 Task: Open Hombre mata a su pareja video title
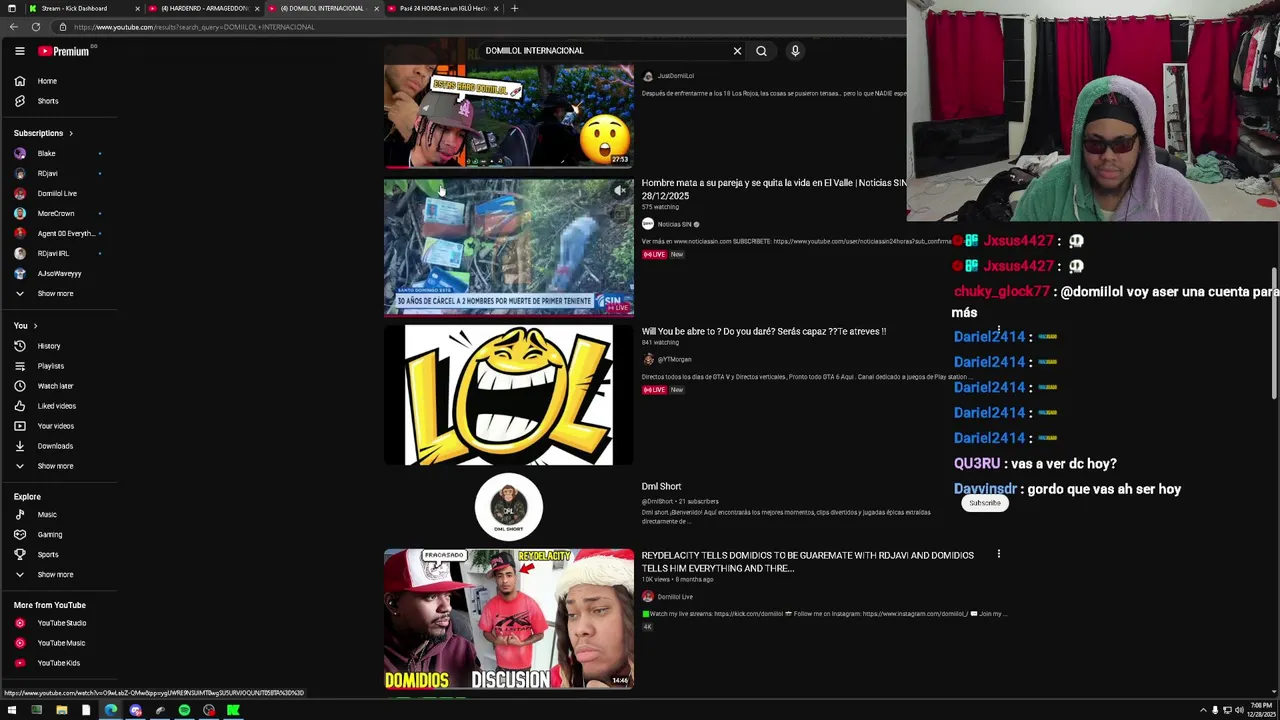point(773,189)
